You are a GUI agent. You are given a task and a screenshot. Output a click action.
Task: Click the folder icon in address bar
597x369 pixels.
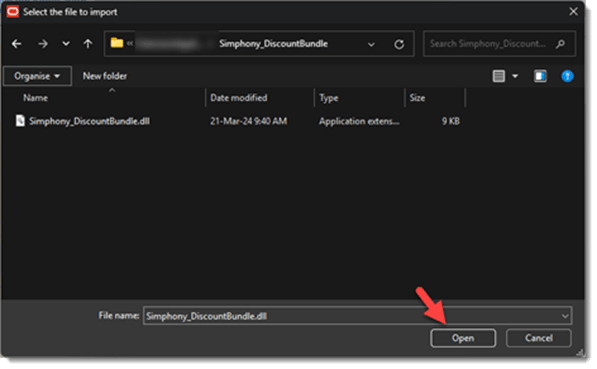[x=117, y=43]
